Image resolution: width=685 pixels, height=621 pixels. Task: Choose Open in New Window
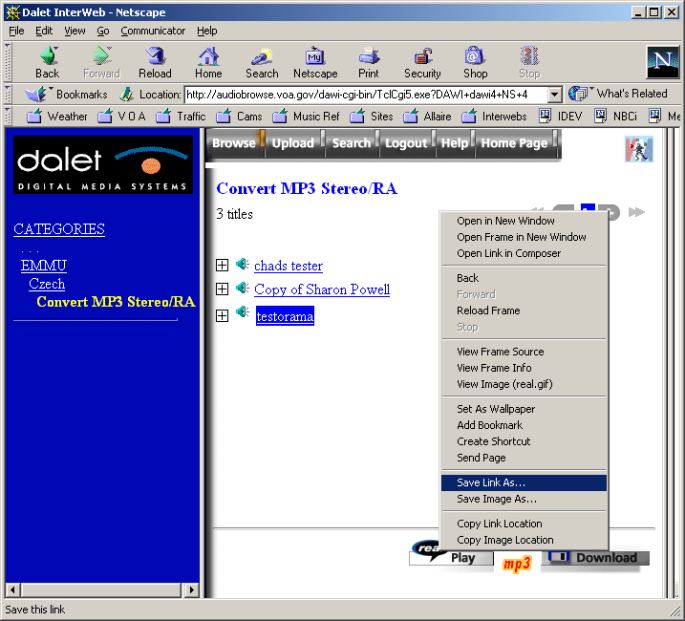tap(524, 221)
